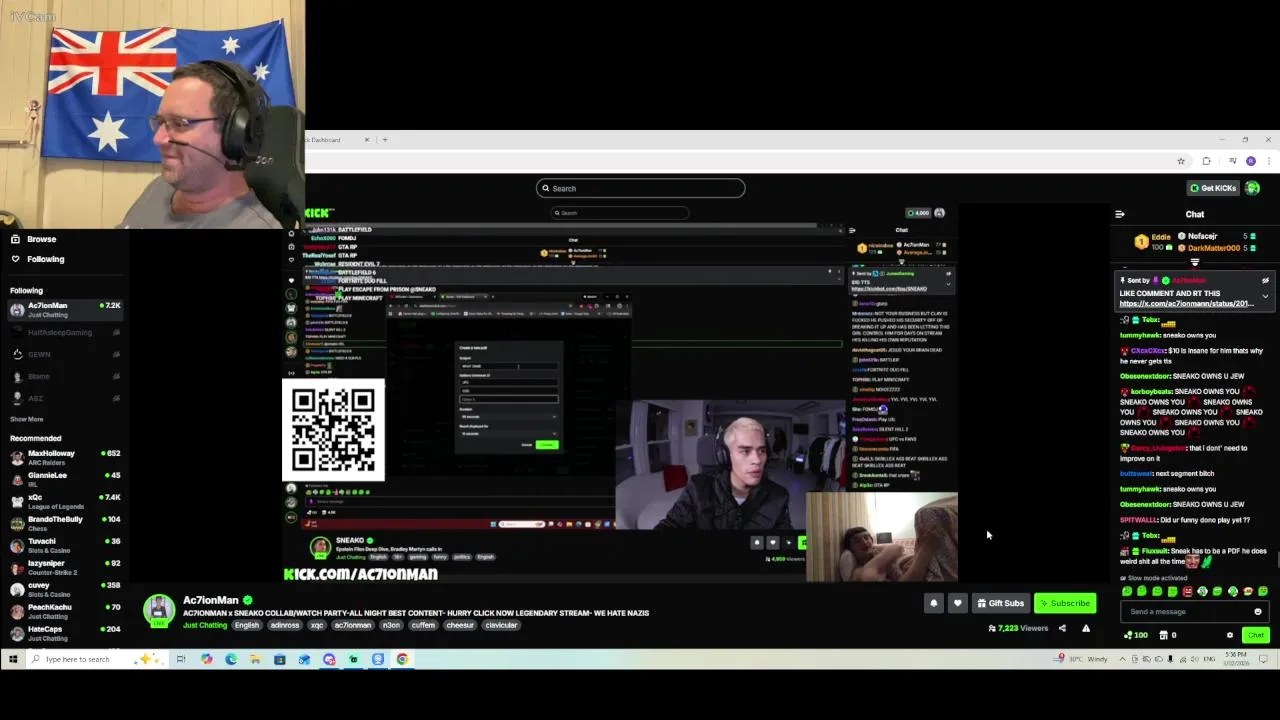The image size is (1280, 720).
Task: Follow the channel with heart button
Action: point(958,603)
